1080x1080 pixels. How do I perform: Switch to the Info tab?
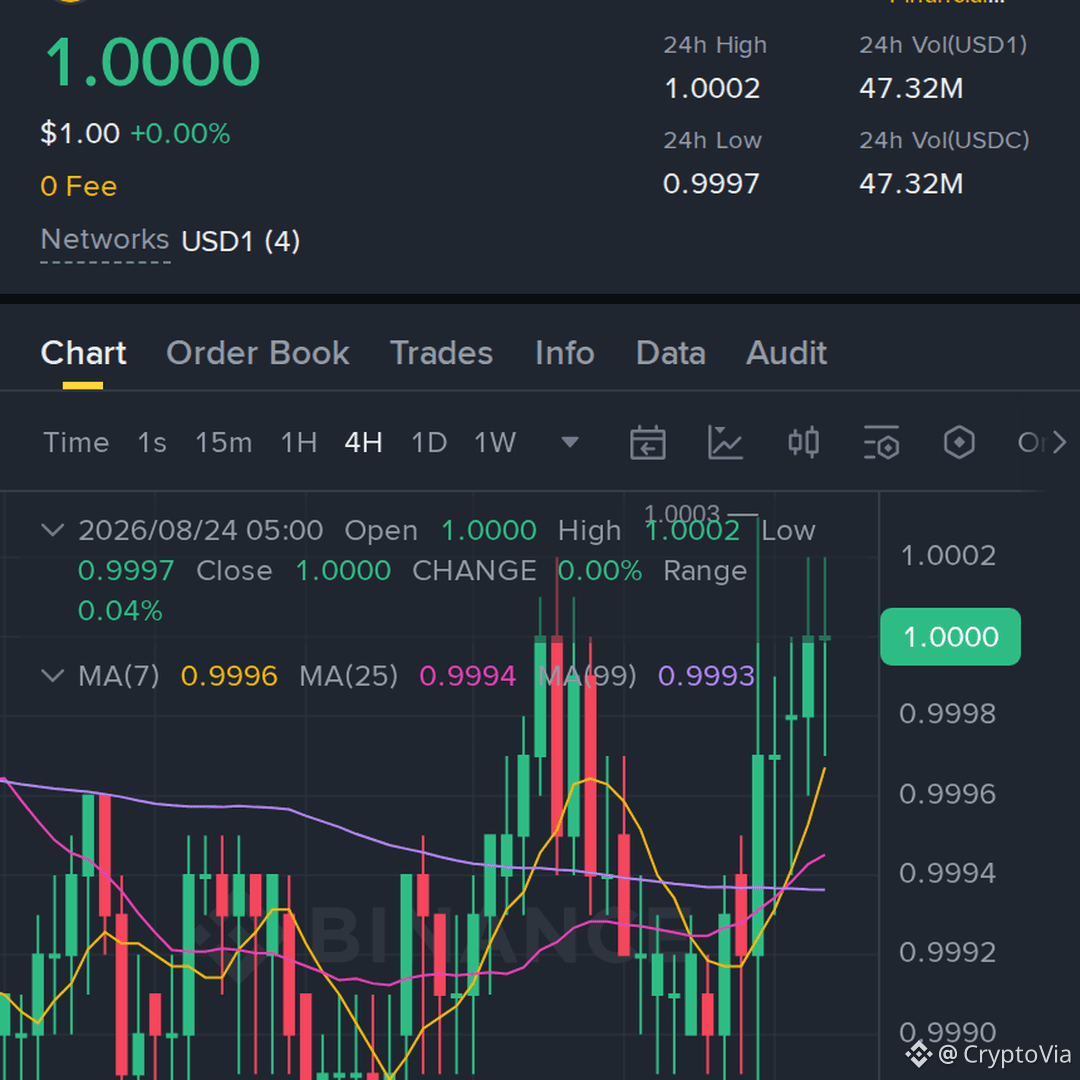[x=565, y=353]
